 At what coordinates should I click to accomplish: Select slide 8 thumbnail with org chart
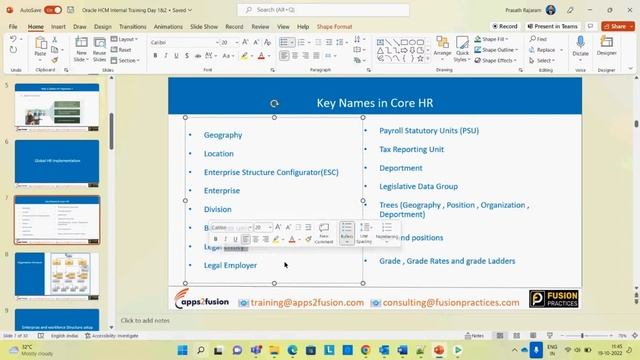(x=57, y=274)
